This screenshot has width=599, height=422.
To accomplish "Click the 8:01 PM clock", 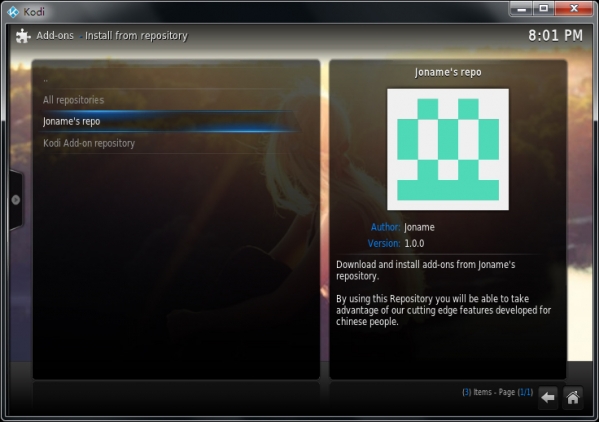I will 555,36.
